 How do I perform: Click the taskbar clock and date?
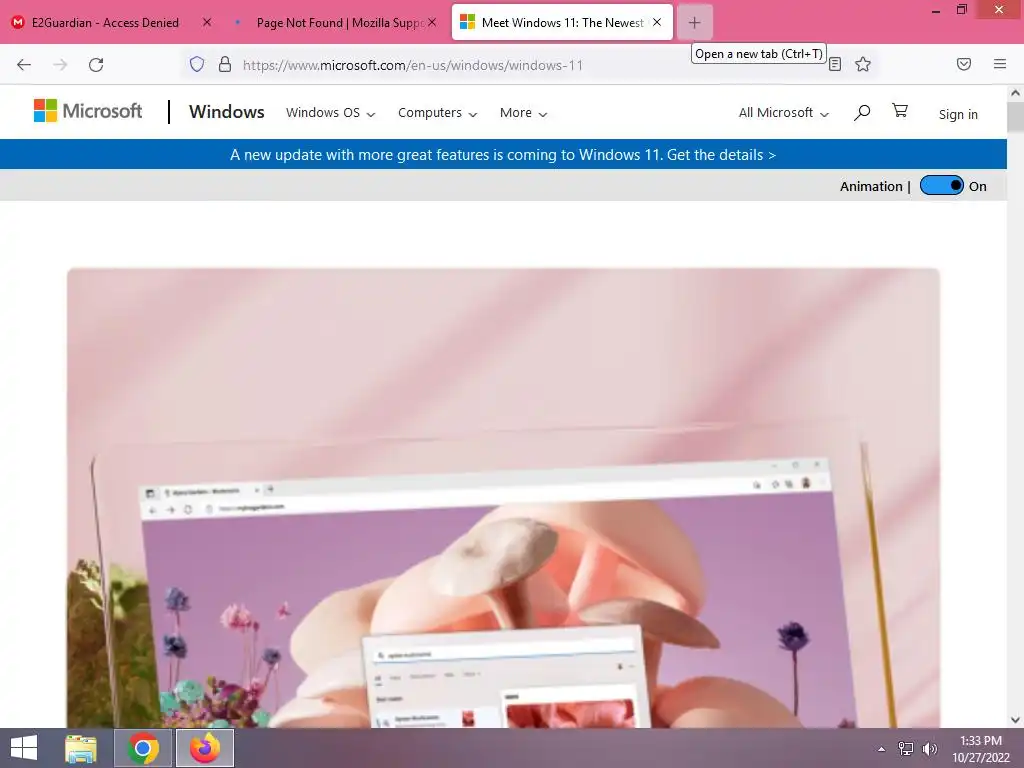[x=980, y=749]
